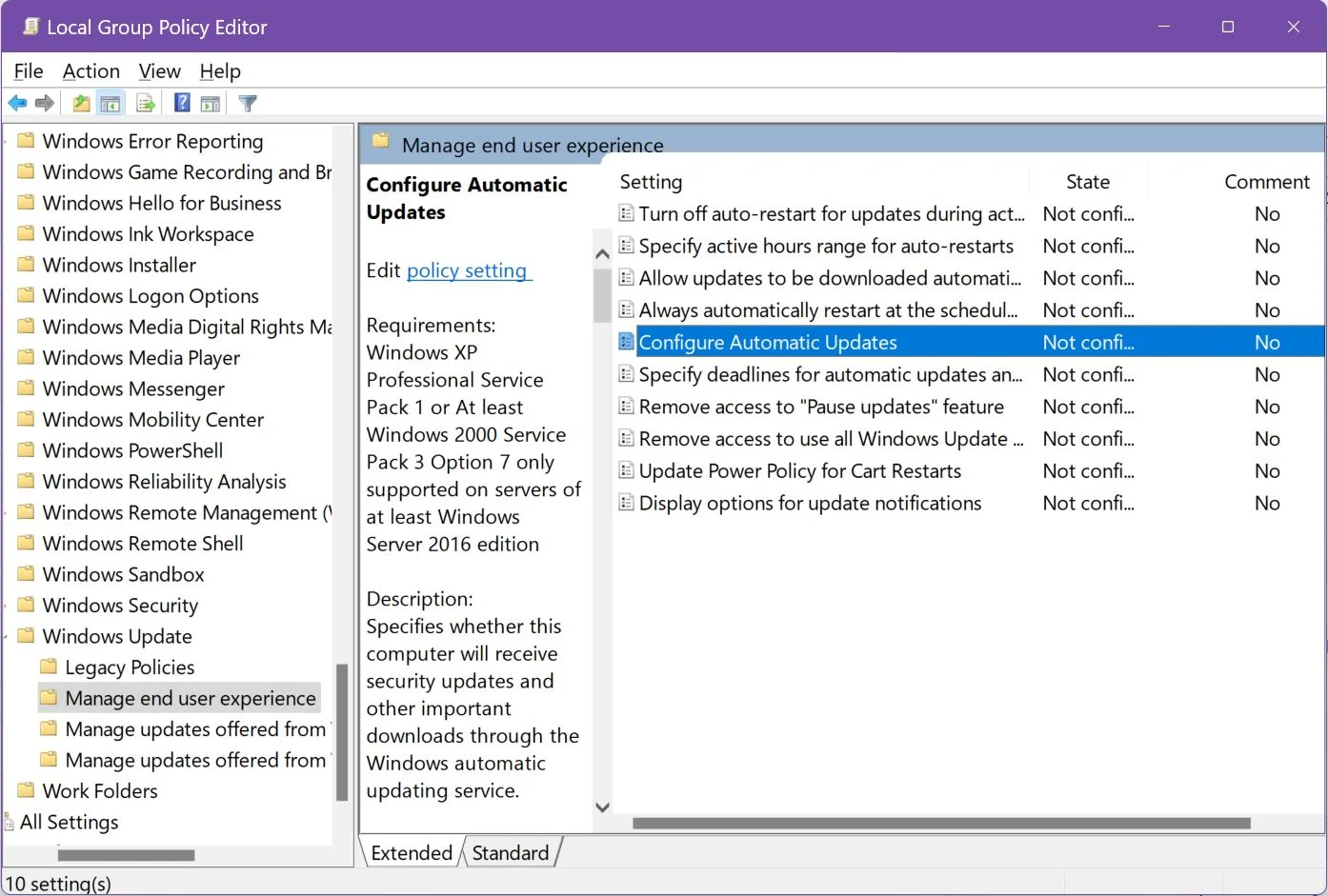Click the folder icon in Manage end user experience header
Screen dimensions: 1328x896
click(381, 142)
